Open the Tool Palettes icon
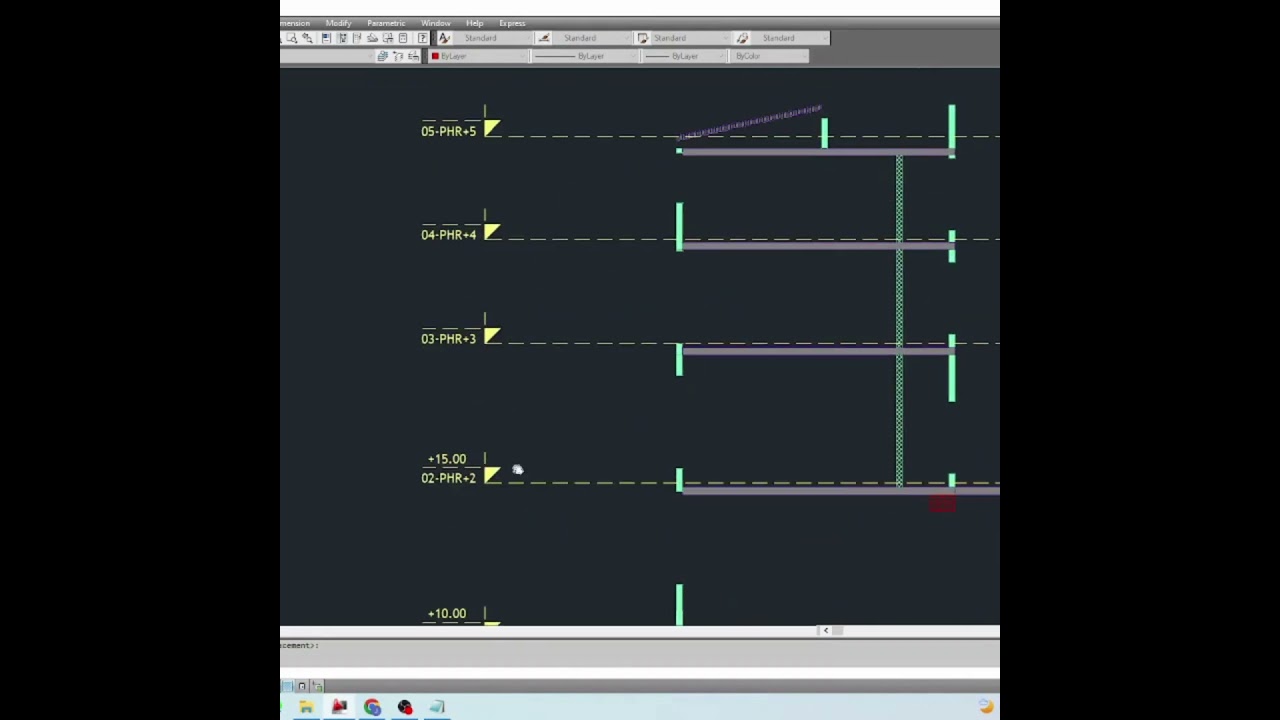 click(357, 38)
